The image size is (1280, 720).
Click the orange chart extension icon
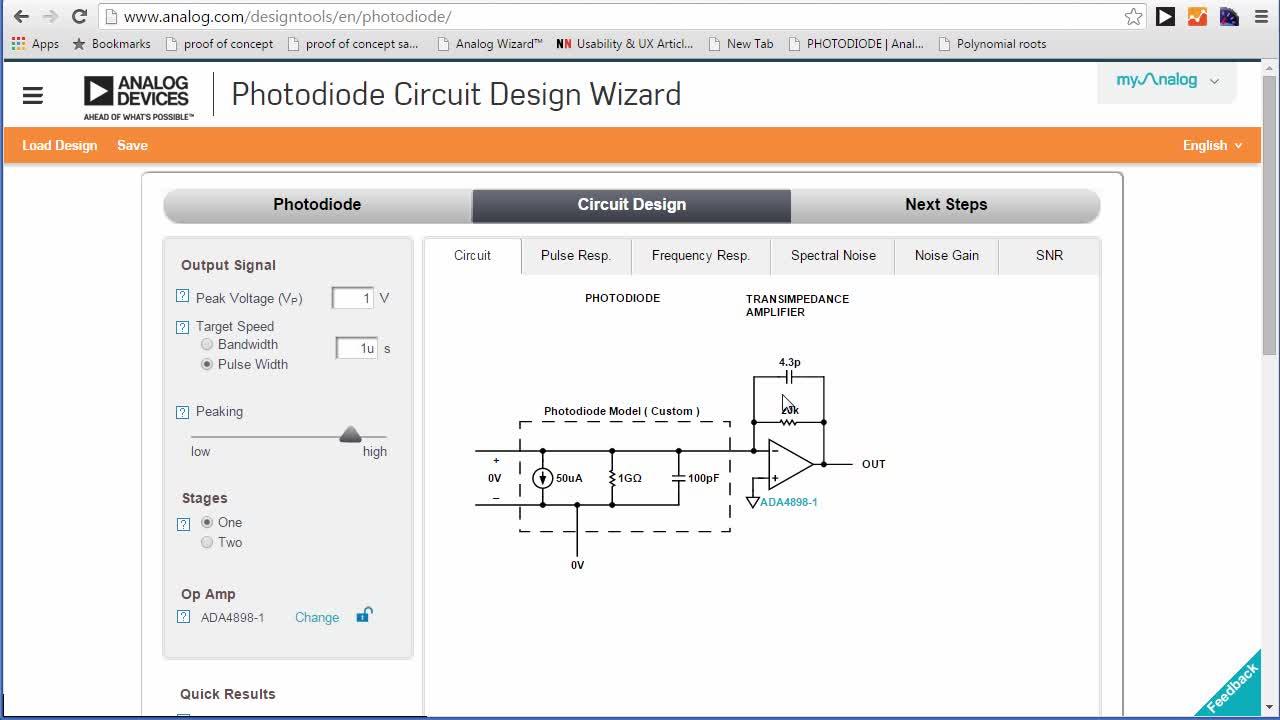click(1197, 16)
